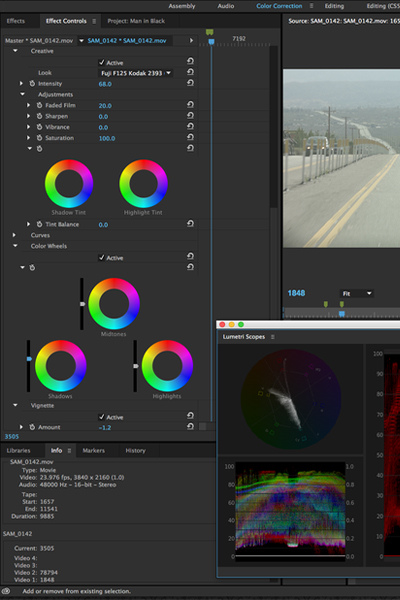The width and height of the screenshot is (400, 600).
Task: Click the Shadow Tint color wheel
Action: pyautogui.click(x=69, y=184)
